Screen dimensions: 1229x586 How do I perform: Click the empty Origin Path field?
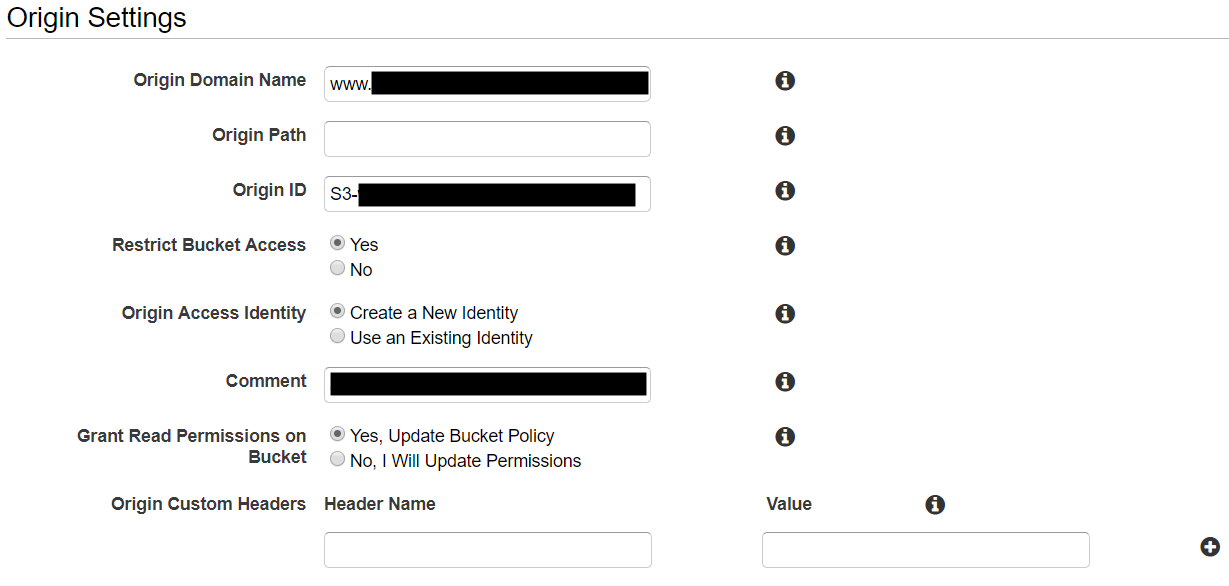point(487,139)
